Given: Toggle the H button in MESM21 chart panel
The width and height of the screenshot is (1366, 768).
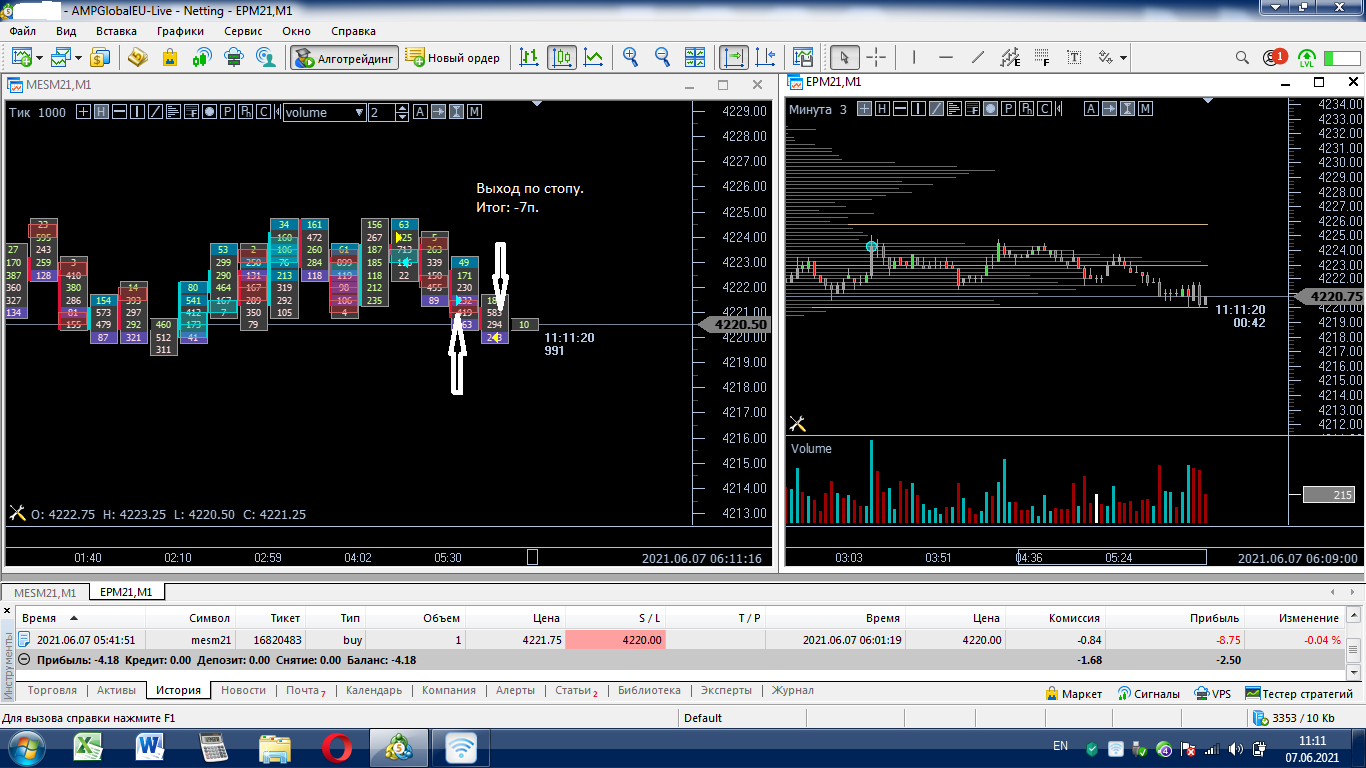Looking at the screenshot, I should 101,112.
